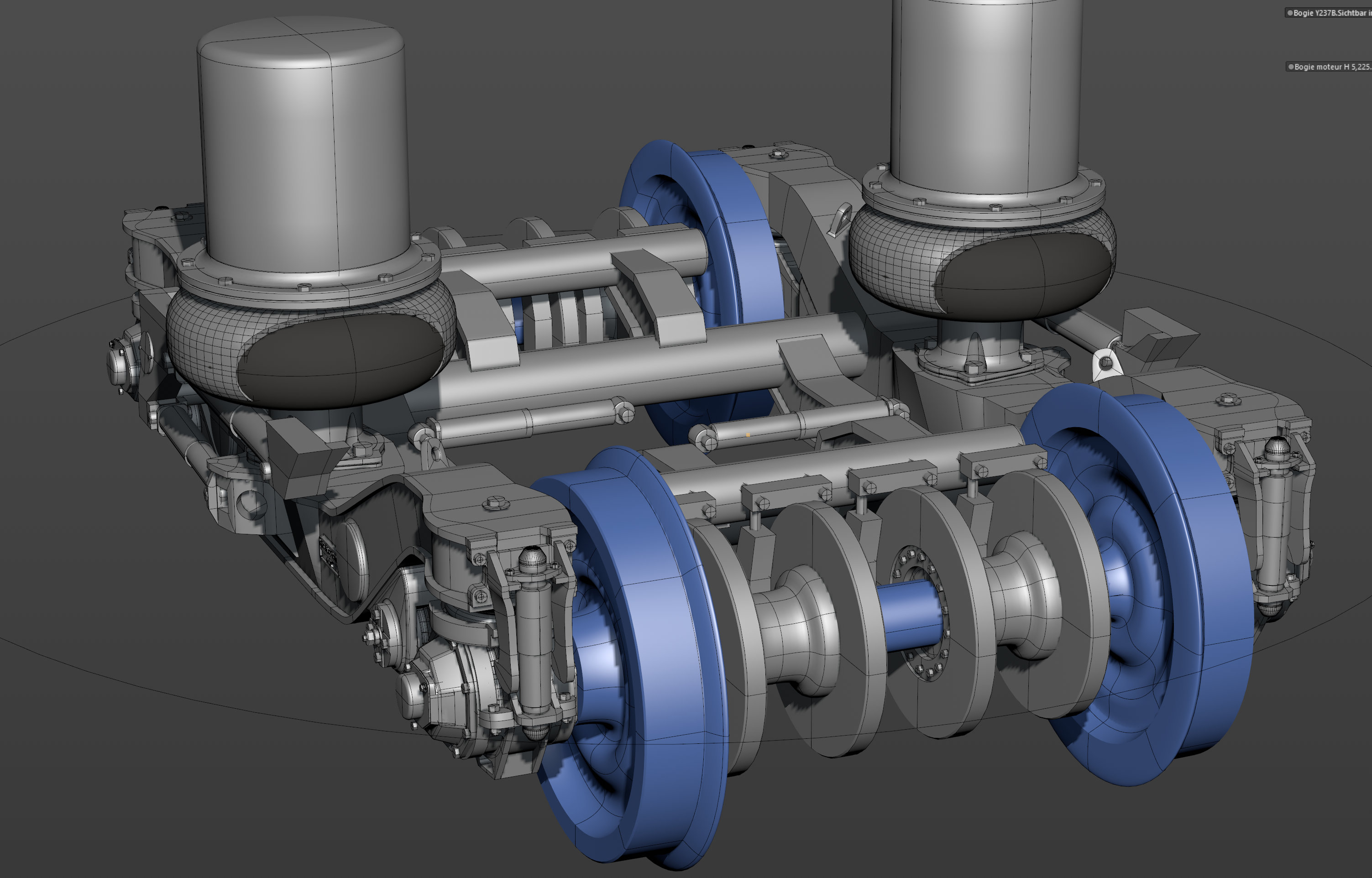Click the small orange point on horizontal damper
The width and height of the screenshot is (1372, 878).
[x=748, y=434]
